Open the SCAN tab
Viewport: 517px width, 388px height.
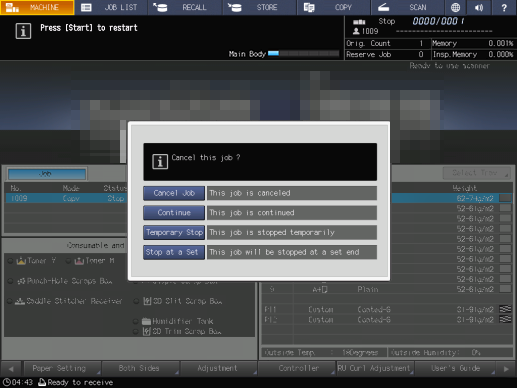click(x=407, y=7)
